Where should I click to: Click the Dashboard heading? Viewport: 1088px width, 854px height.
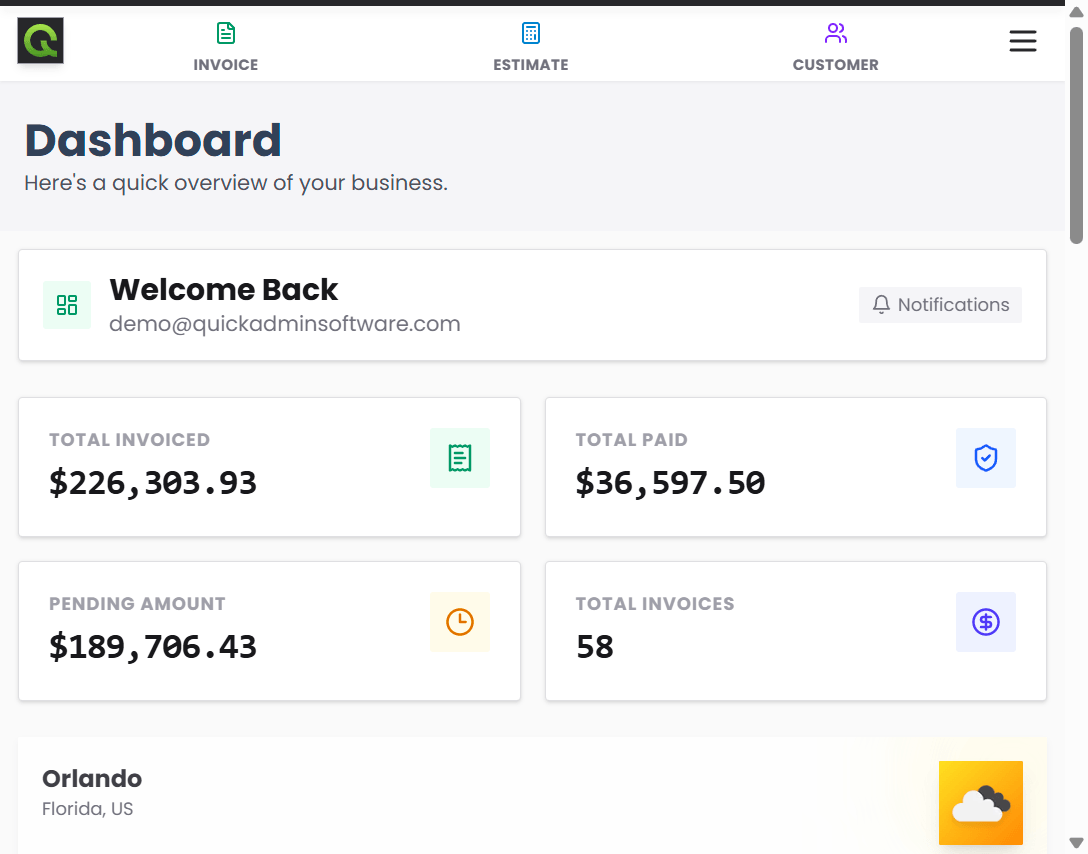point(153,141)
